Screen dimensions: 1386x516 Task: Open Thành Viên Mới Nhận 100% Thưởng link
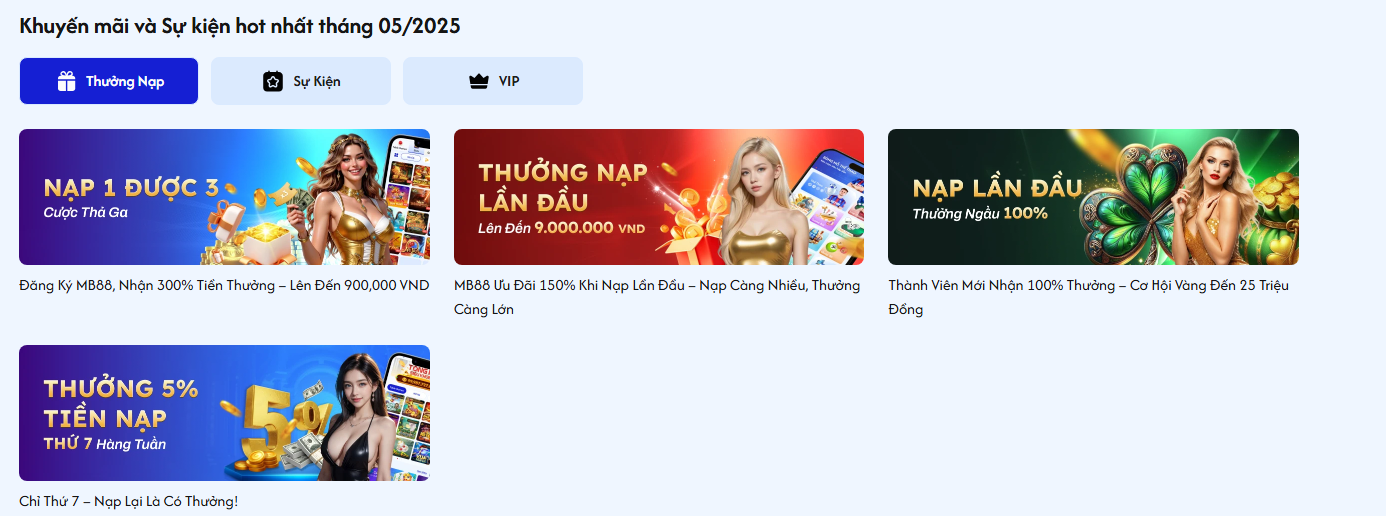pos(1088,297)
